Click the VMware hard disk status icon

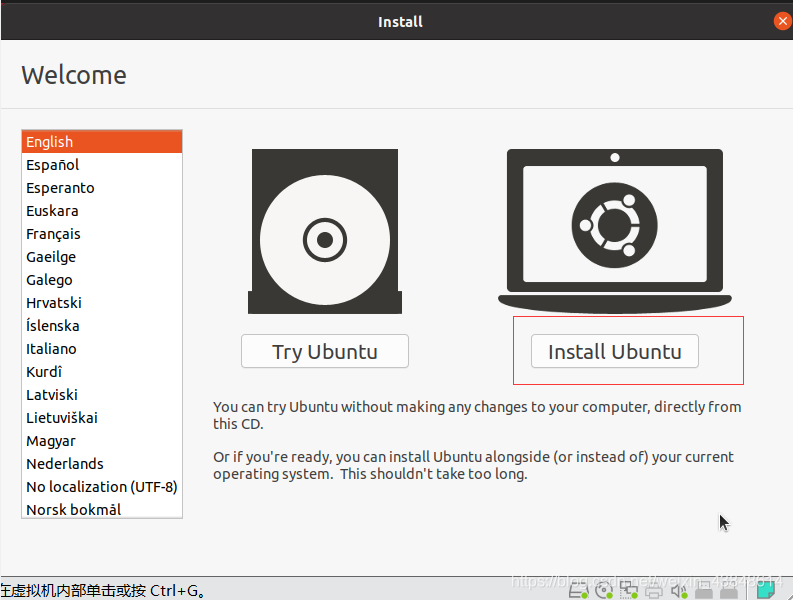click(579, 590)
